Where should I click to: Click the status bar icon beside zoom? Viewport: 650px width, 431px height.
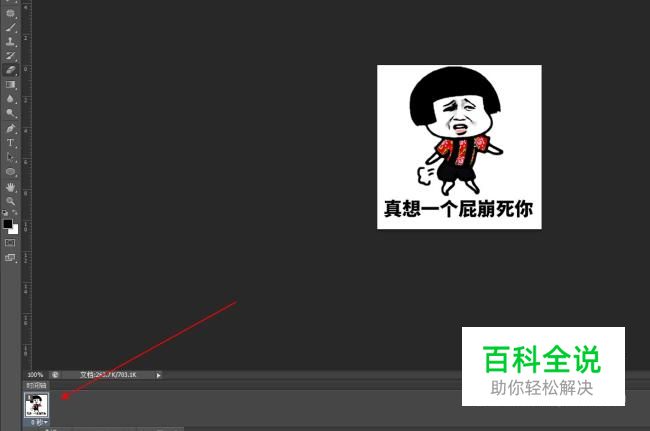tap(55, 375)
